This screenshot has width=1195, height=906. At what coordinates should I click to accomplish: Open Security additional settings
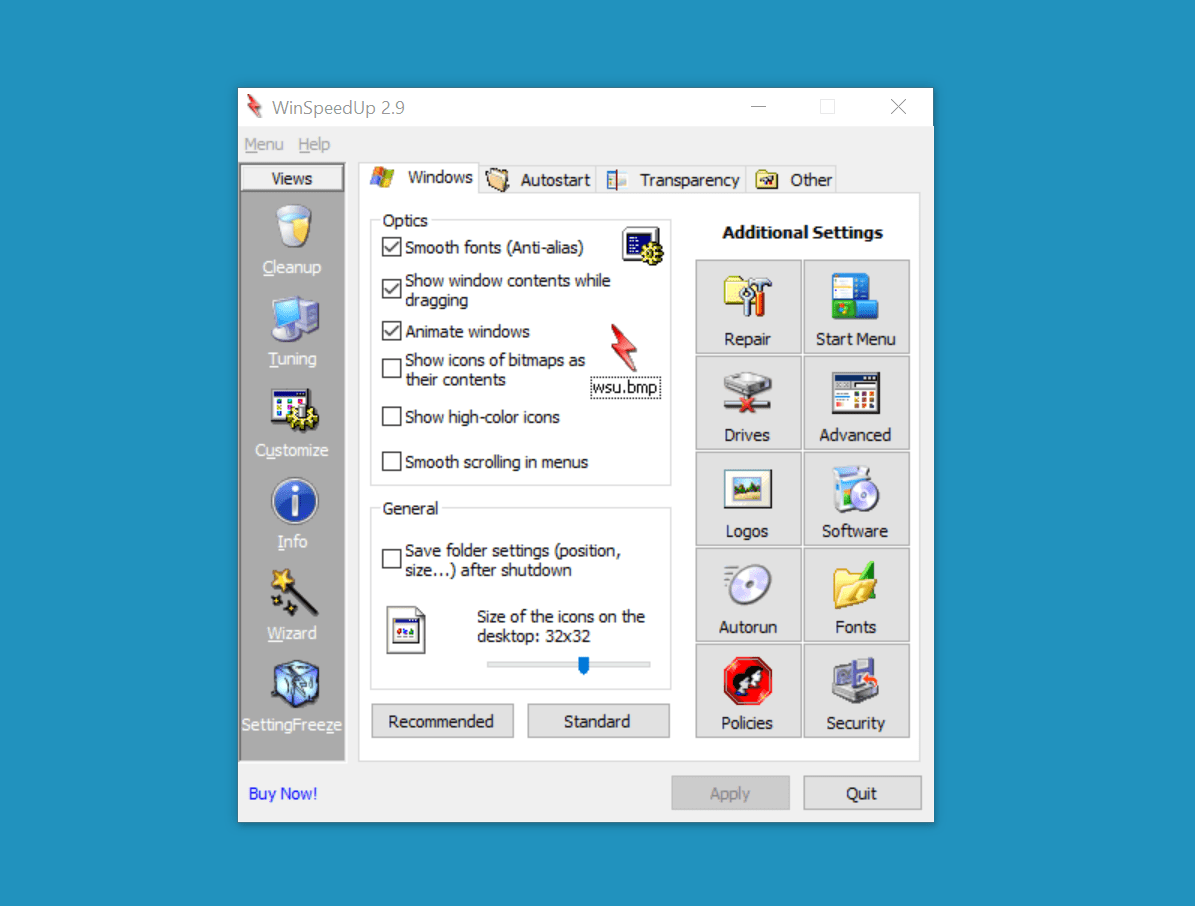pyautogui.click(x=856, y=691)
